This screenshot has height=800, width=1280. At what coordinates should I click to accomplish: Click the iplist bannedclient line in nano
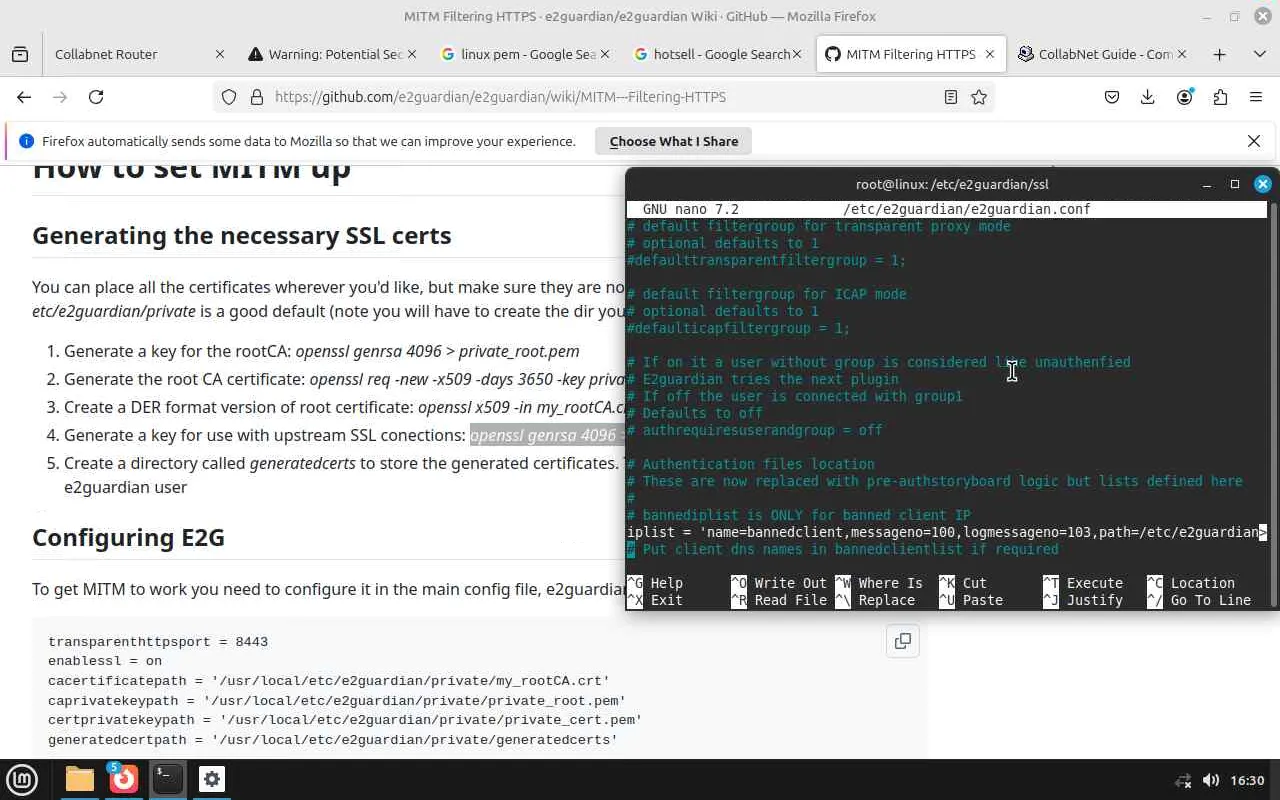[x=947, y=532]
